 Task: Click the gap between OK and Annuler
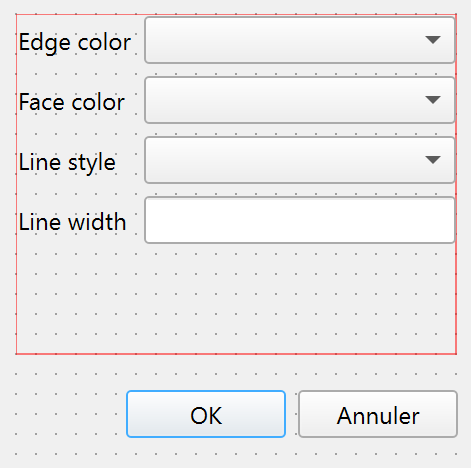coord(292,414)
